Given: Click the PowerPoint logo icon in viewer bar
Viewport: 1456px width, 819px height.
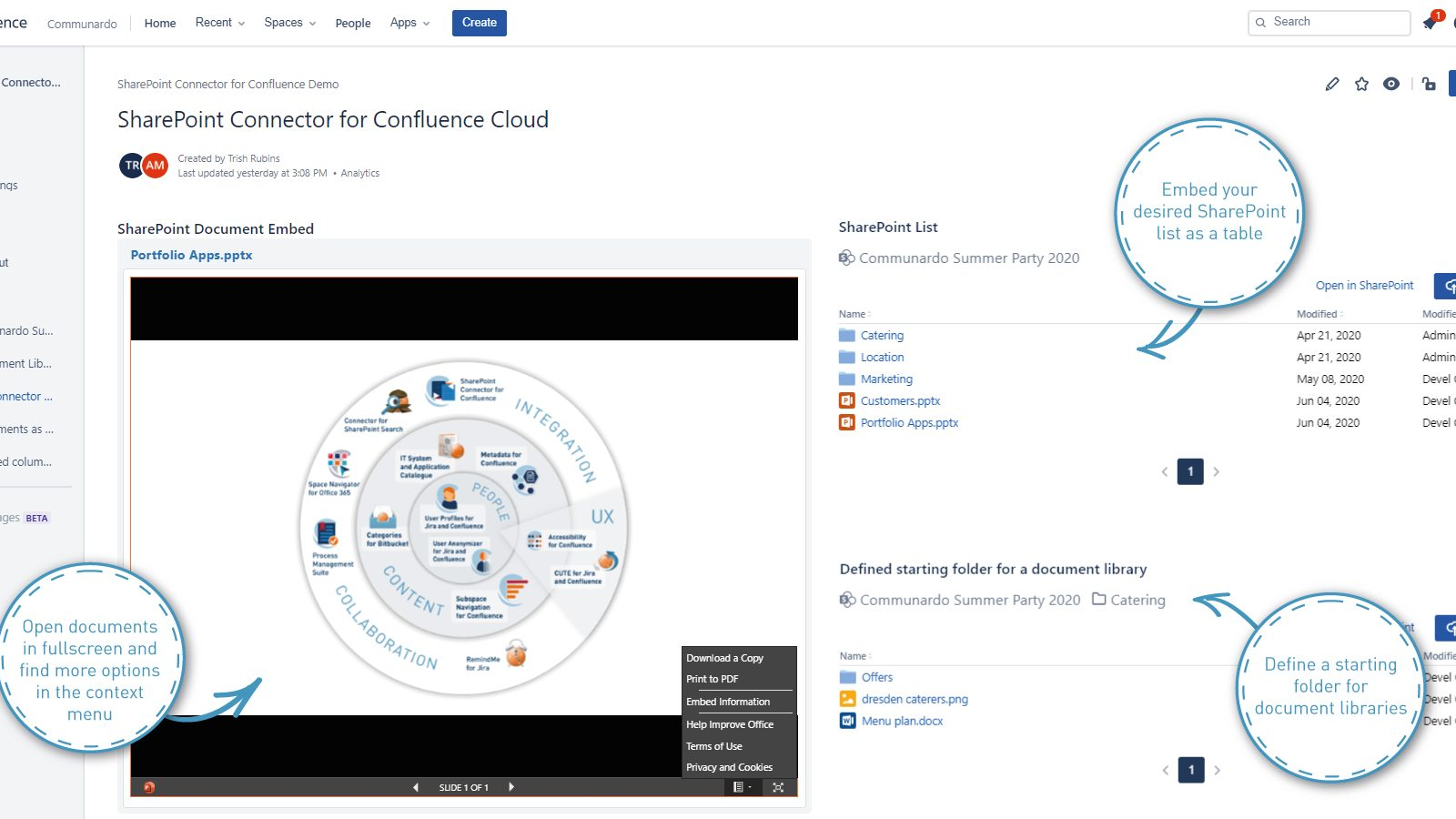Looking at the screenshot, I should click(x=149, y=787).
